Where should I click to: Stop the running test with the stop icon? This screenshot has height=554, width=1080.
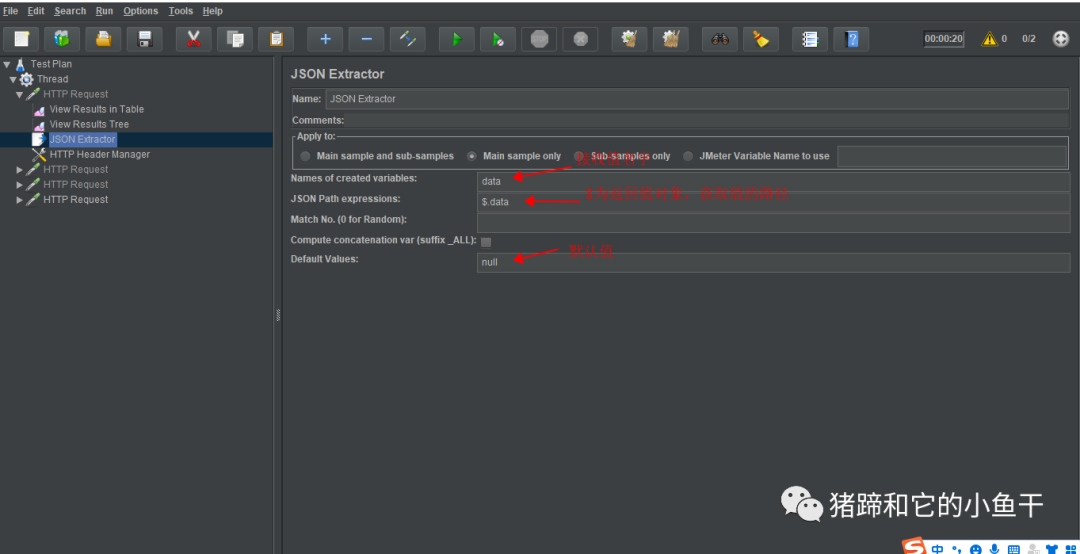point(539,39)
